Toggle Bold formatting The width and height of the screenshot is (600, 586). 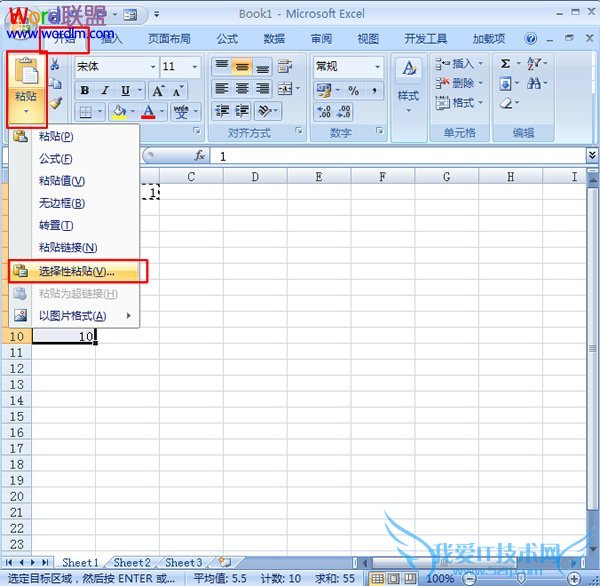(85, 90)
